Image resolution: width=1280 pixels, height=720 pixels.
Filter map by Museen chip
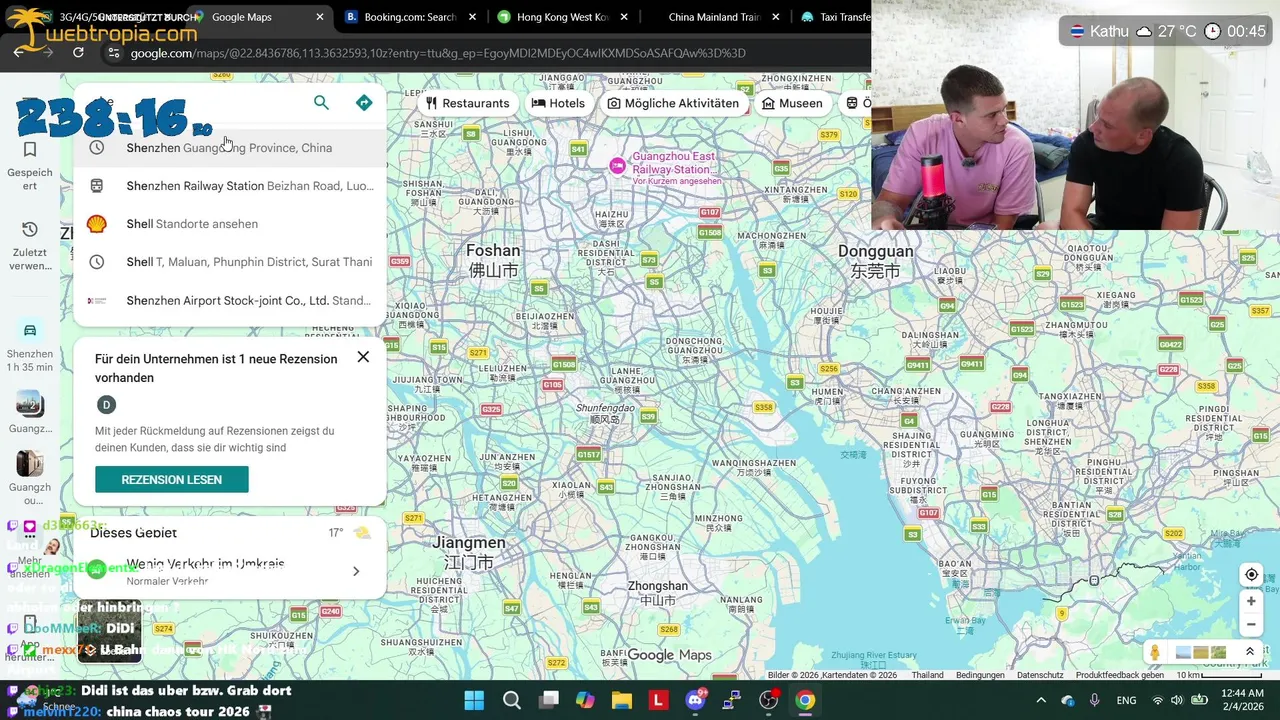pyautogui.click(x=792, y=103)
